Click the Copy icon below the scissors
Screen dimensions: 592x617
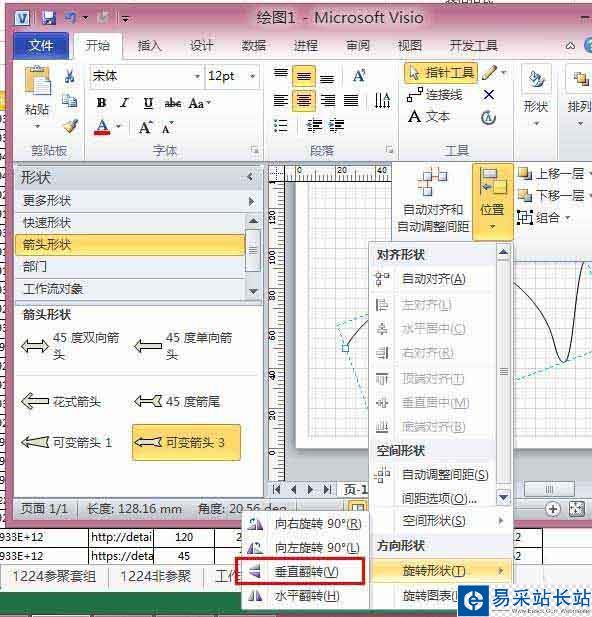[x=70, y=101]
